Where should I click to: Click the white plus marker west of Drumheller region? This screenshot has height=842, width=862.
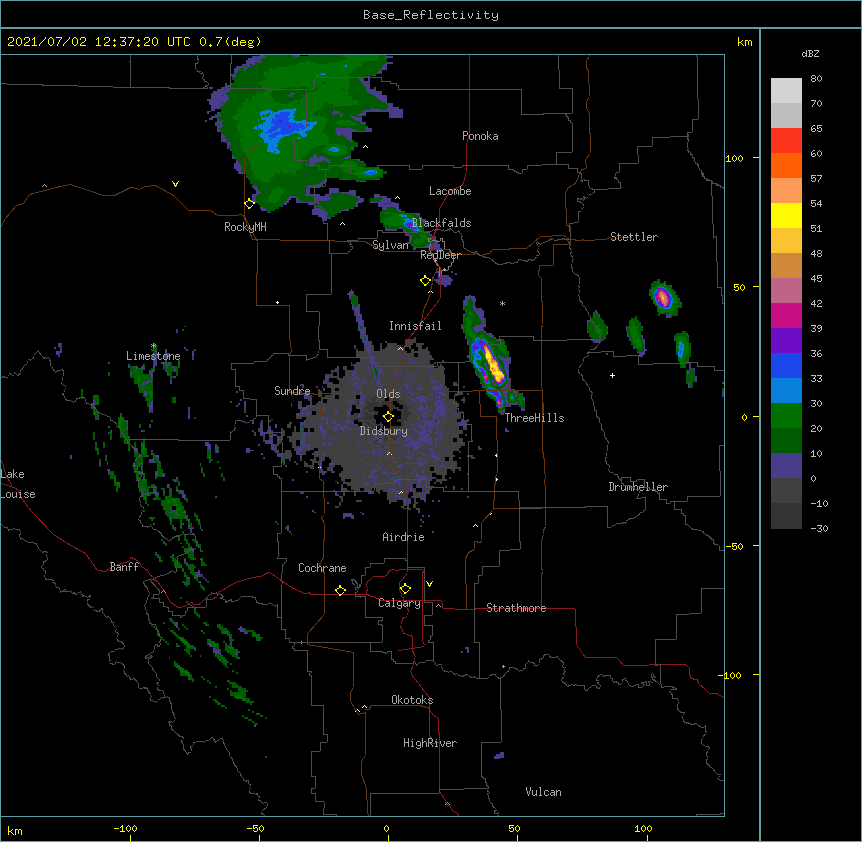click(x=612, y=375)
